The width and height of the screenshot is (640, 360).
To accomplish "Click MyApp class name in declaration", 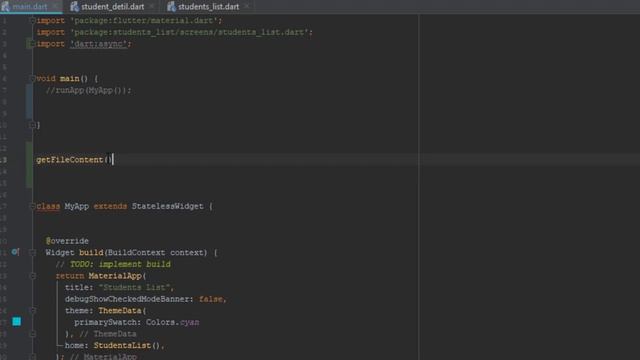I will (76, 206).
